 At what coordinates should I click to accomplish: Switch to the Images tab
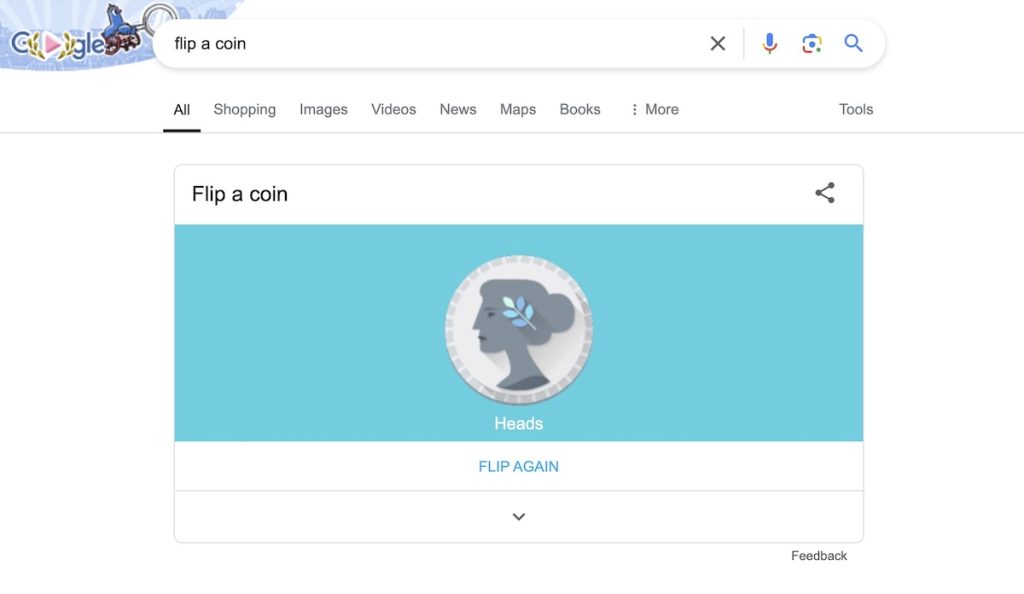(323, 110)
